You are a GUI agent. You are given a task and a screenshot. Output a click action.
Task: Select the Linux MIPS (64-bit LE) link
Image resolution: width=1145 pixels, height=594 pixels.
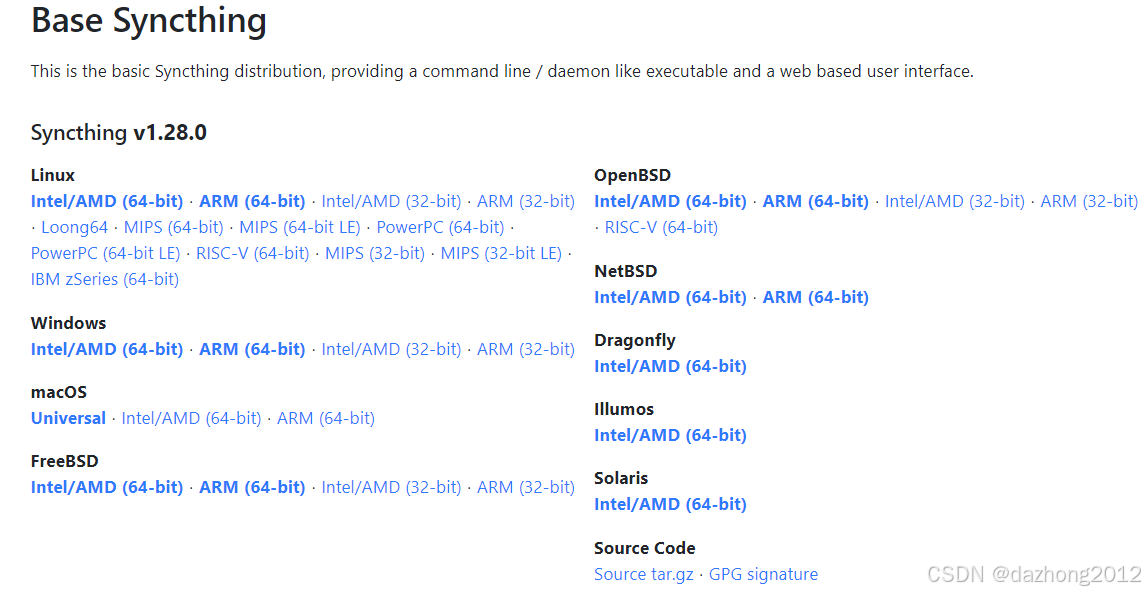pos(300,227)
